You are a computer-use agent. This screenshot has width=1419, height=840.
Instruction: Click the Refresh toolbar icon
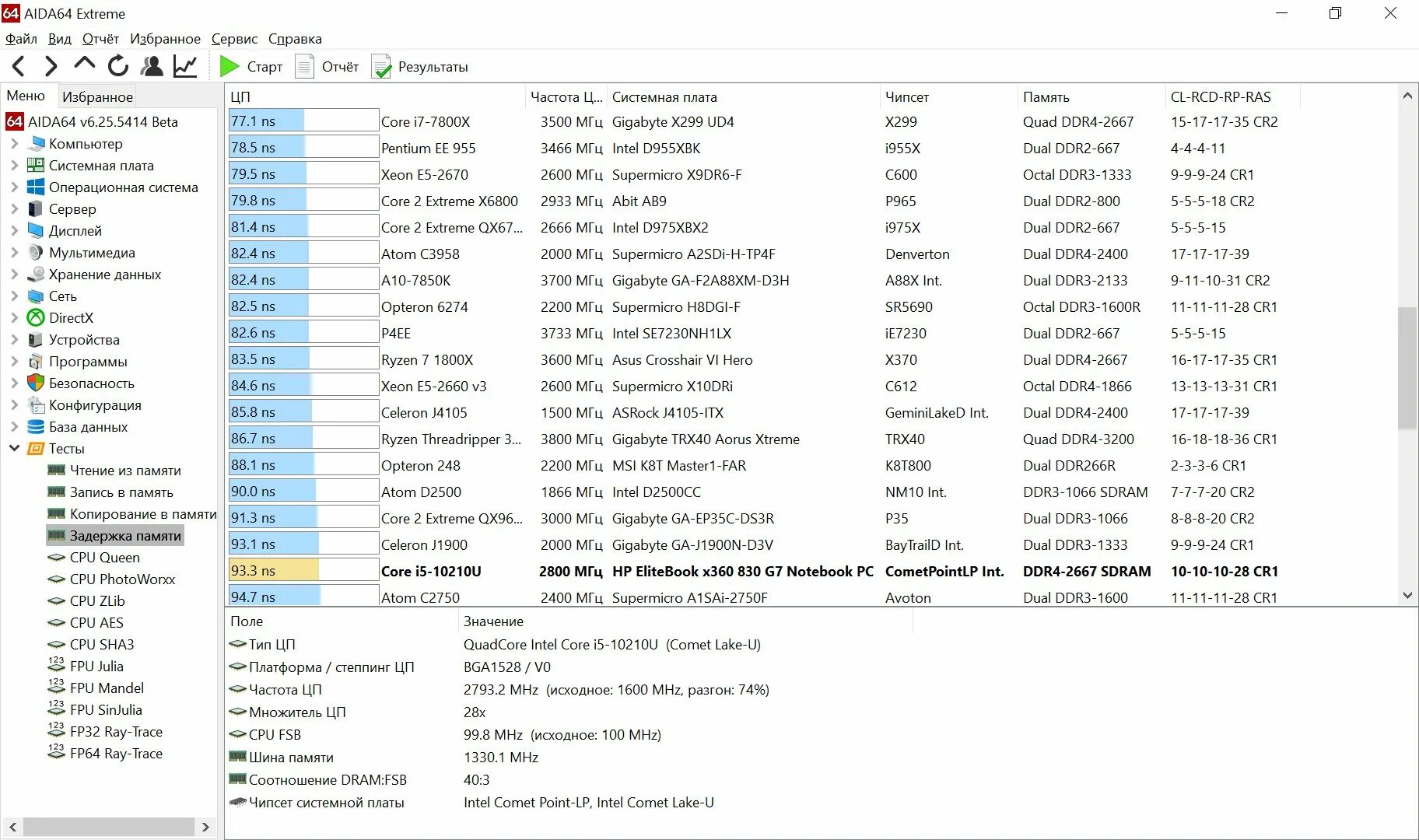click(117, 66)
